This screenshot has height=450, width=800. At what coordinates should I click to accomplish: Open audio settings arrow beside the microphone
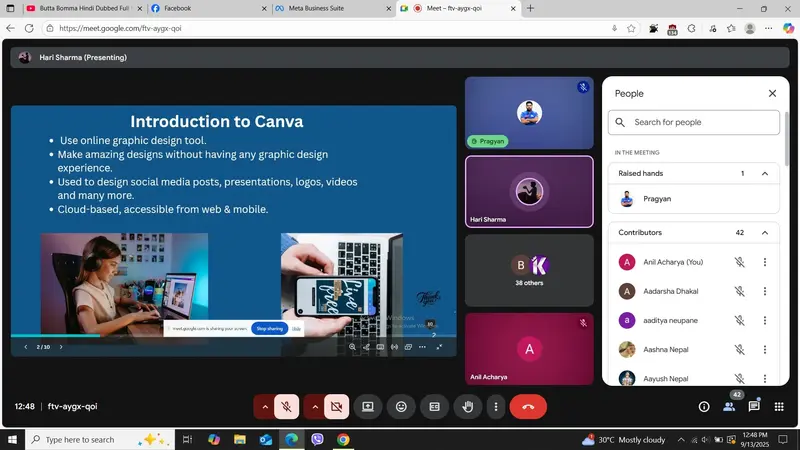click(x=265, y=407)
